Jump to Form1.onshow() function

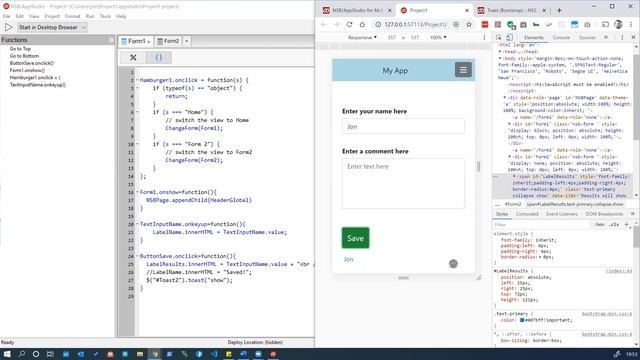click(x=27, y=70)
